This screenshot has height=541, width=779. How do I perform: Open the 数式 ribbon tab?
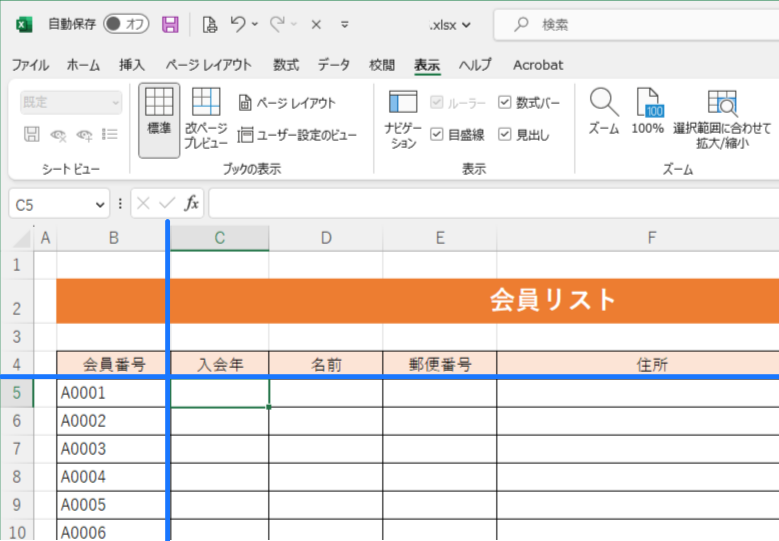[x=286, y=65]
